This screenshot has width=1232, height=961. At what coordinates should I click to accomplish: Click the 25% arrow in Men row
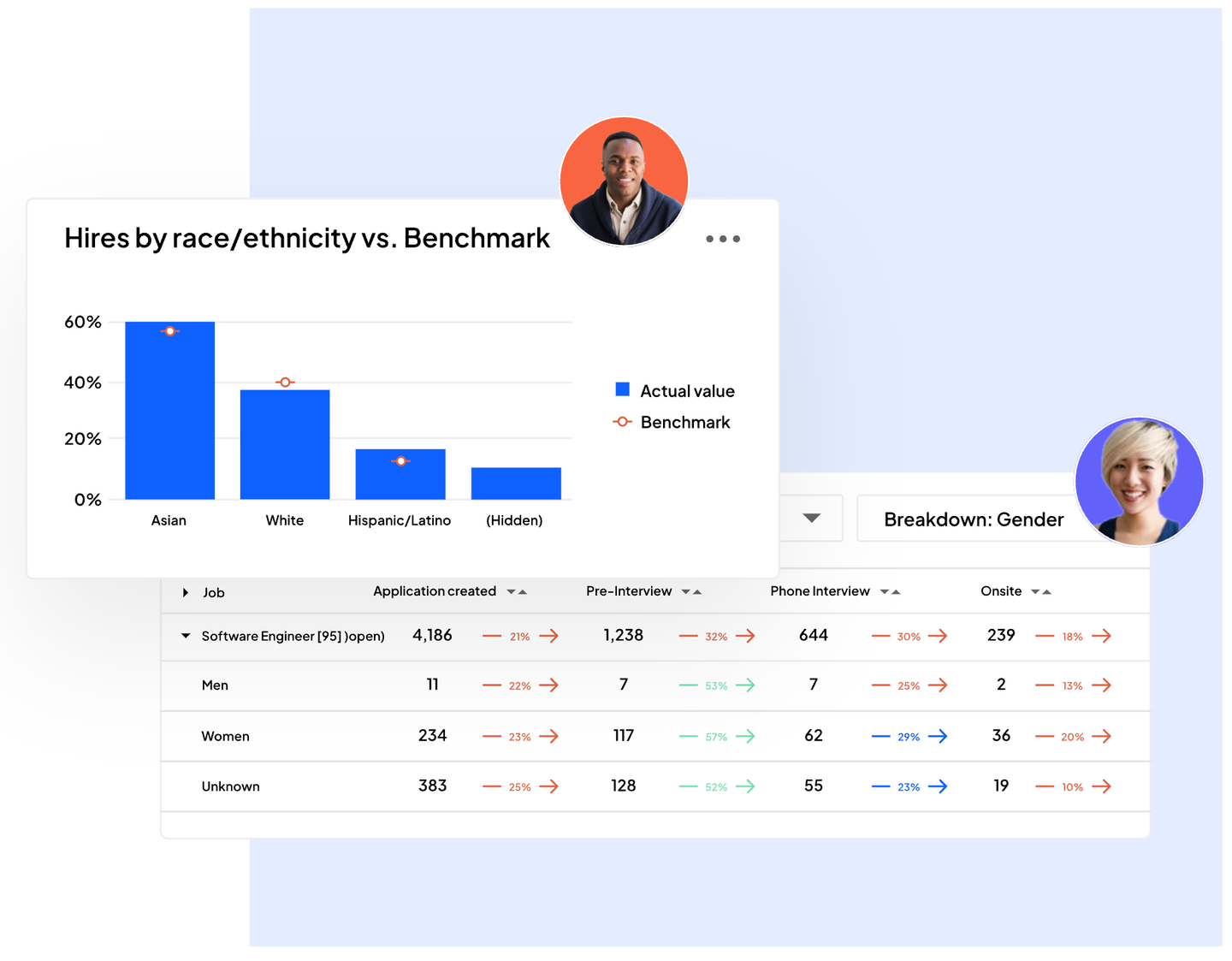(910, 685)
